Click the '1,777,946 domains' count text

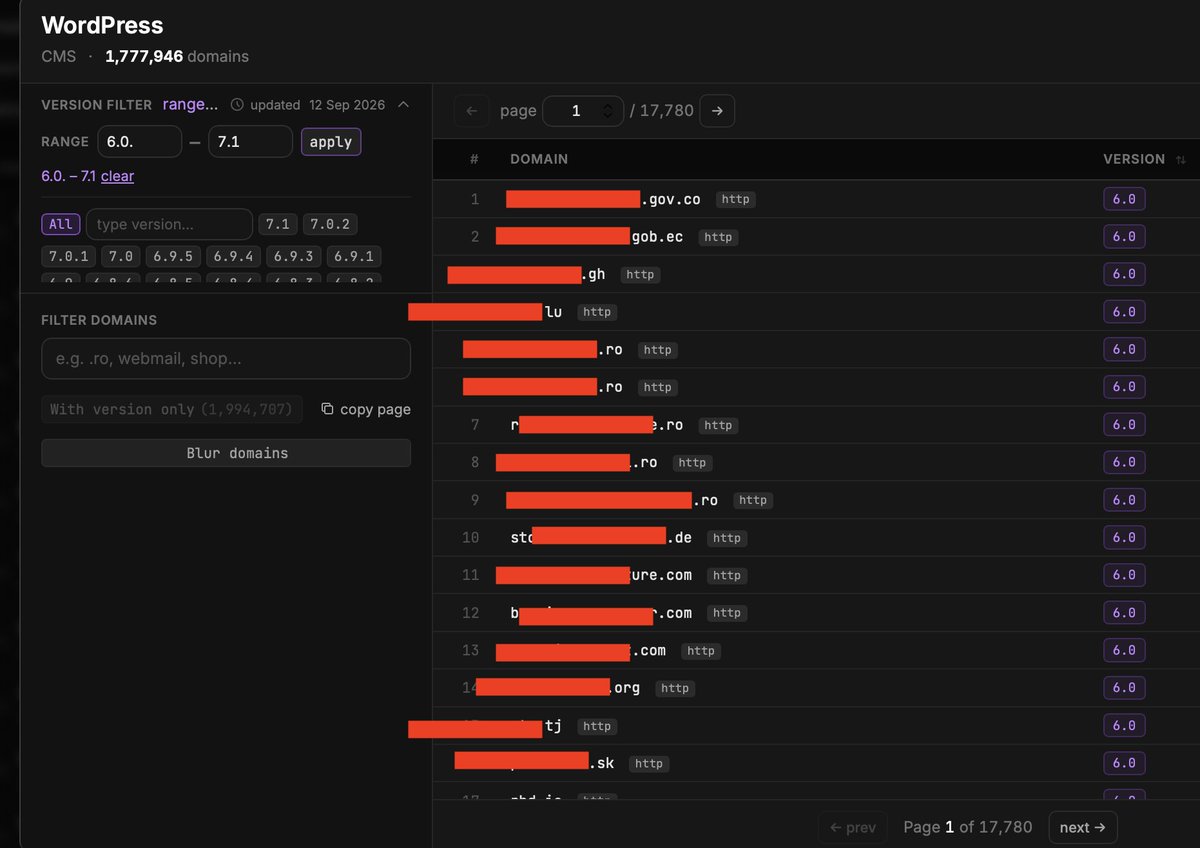click(x=177, y=57)
